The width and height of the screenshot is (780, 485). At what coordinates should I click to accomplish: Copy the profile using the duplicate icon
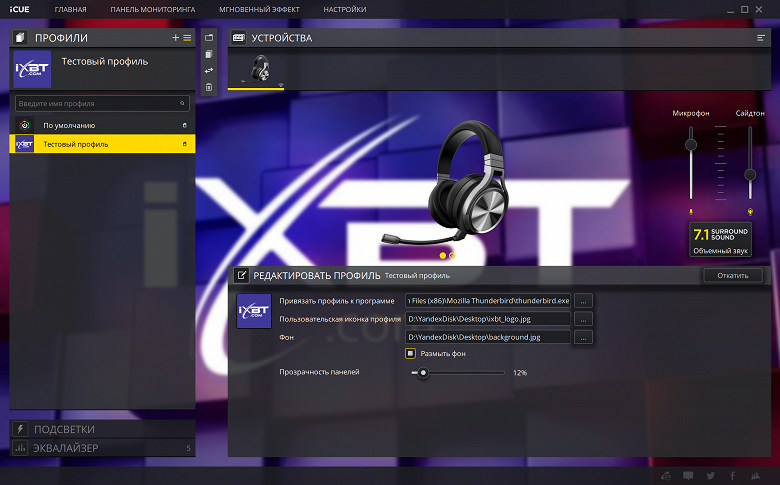pos(209,54)
